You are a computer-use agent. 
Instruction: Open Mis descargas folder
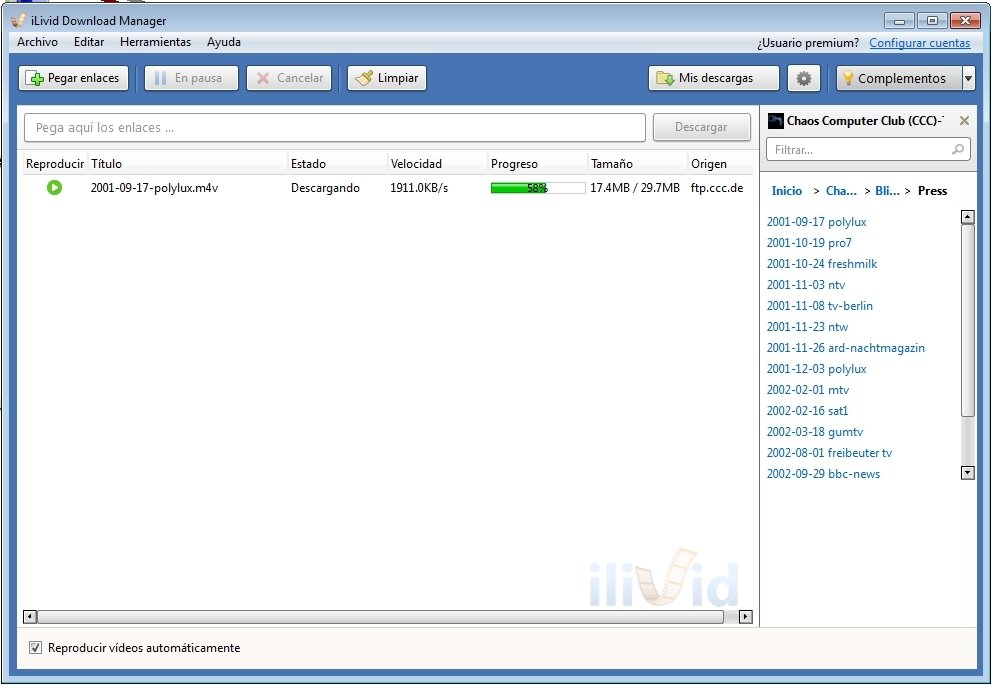[x=714, y=78]
